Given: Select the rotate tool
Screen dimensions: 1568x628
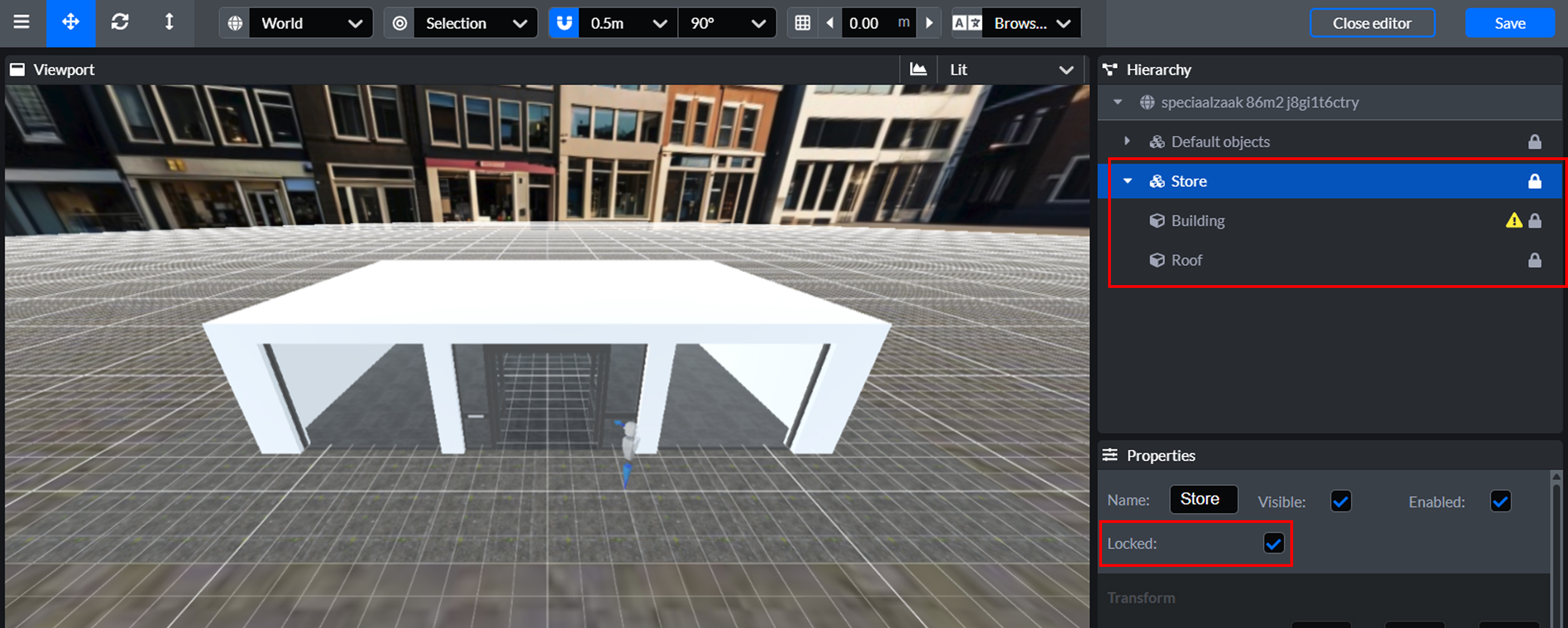Looking at the screenshot, I should pos(120,23).
